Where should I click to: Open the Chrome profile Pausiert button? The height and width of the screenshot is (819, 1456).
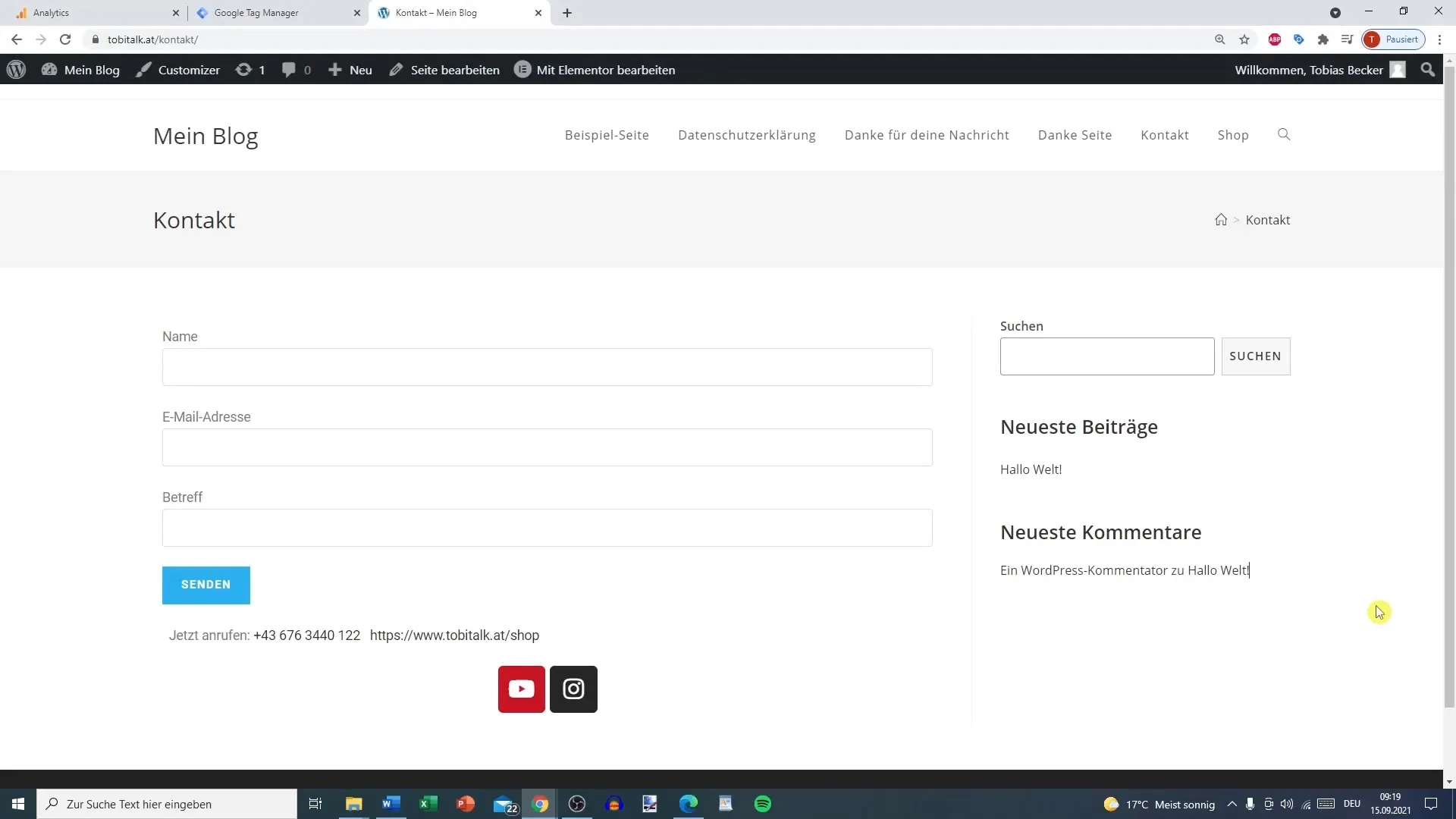(1394, 39)
